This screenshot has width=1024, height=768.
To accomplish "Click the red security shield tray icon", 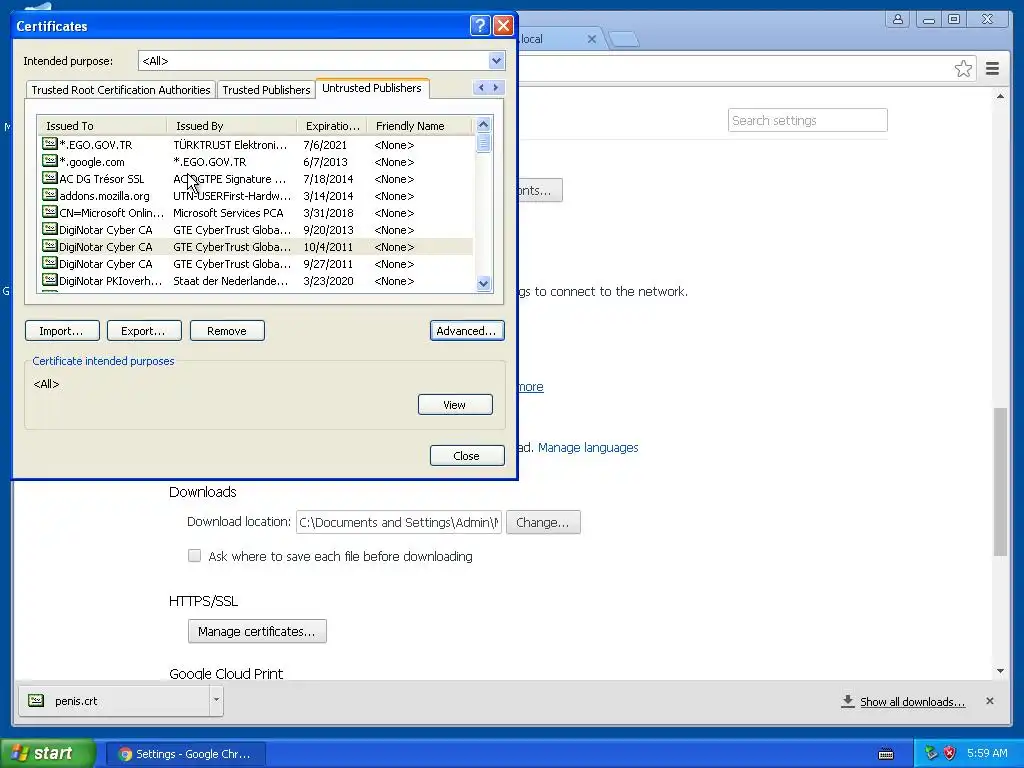I will (x=950, y=753).
